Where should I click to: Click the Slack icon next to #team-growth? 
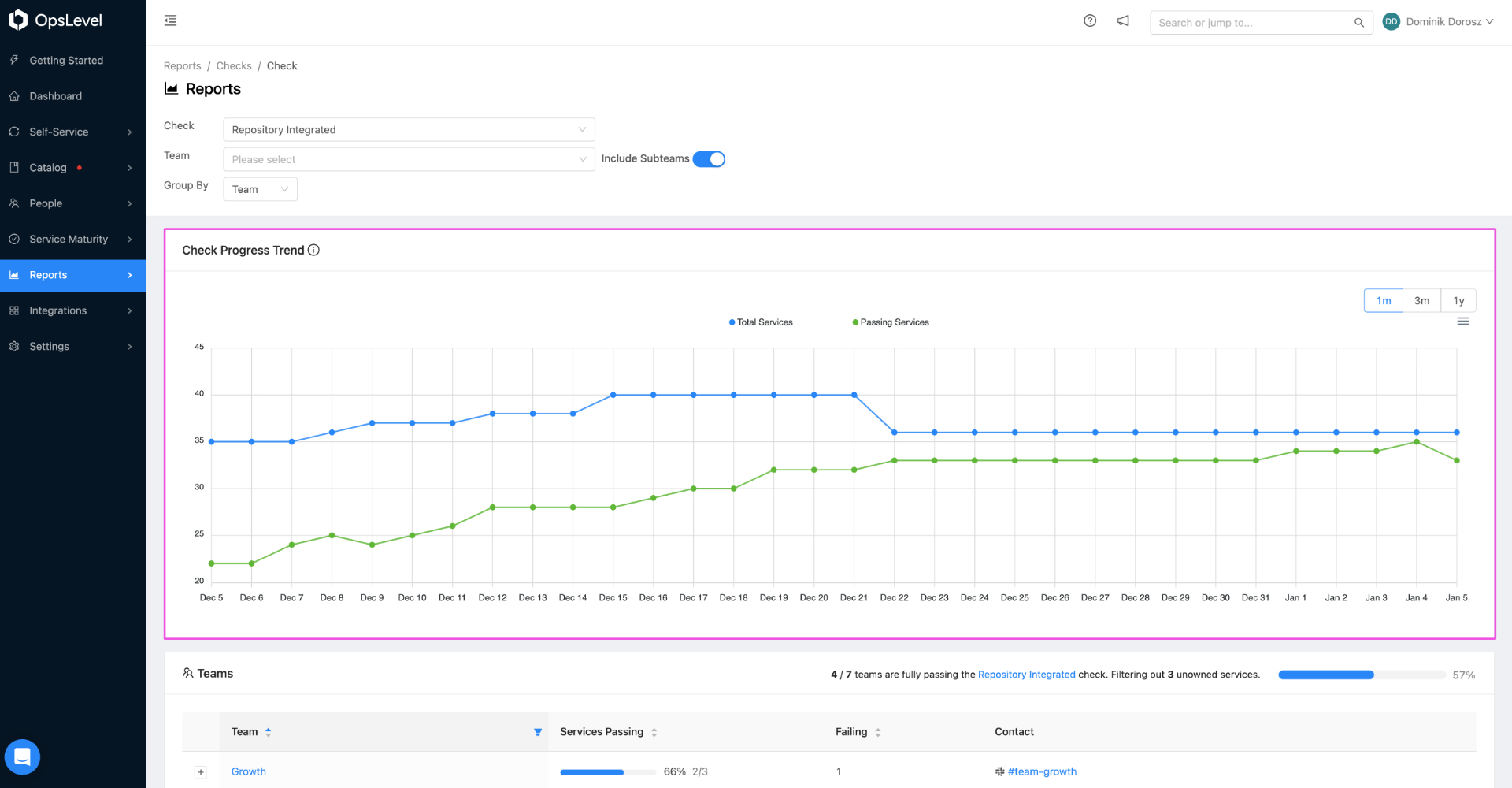tap(1000, 771)
